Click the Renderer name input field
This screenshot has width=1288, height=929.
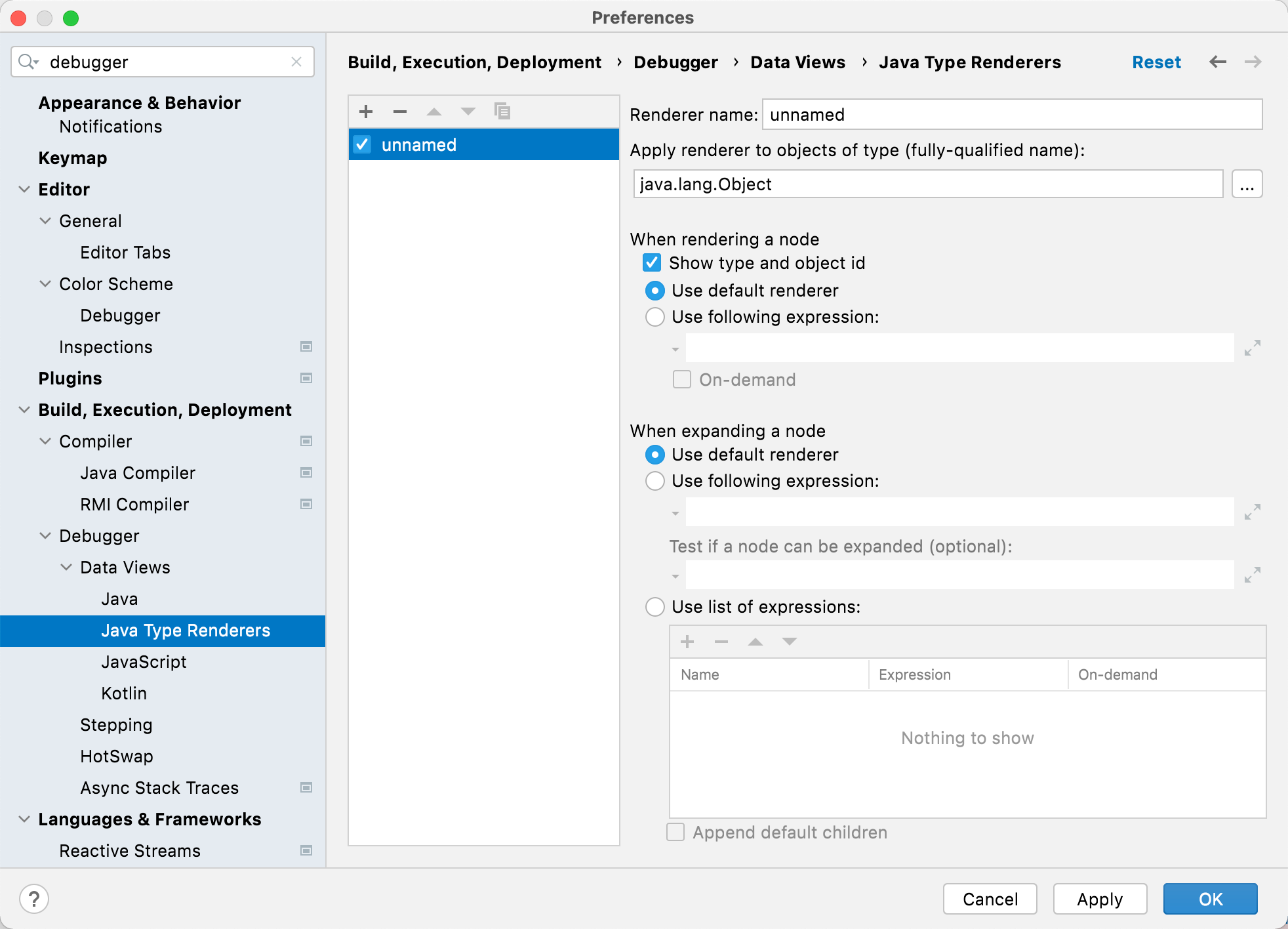click(x=1012, y=114)
